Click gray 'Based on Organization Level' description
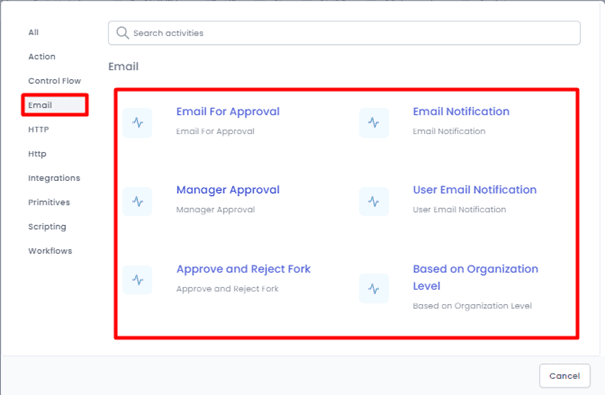Screen dimensions: 605x395 (472, 306)
